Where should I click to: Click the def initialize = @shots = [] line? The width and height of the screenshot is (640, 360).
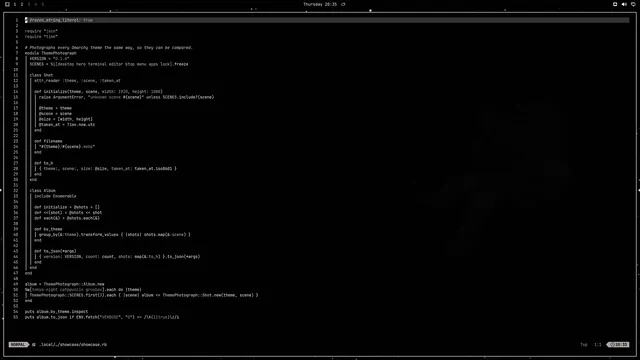coord(67,207)
